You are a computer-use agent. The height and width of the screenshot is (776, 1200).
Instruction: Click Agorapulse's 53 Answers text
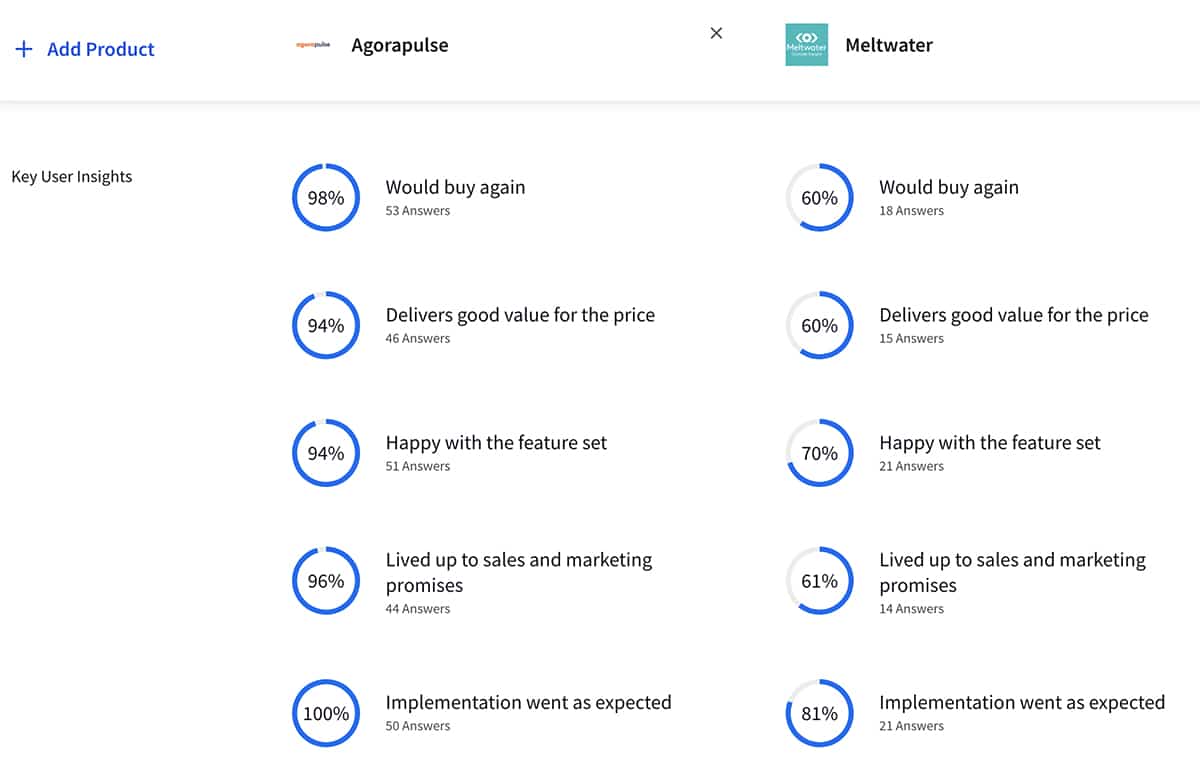[418, 211]
